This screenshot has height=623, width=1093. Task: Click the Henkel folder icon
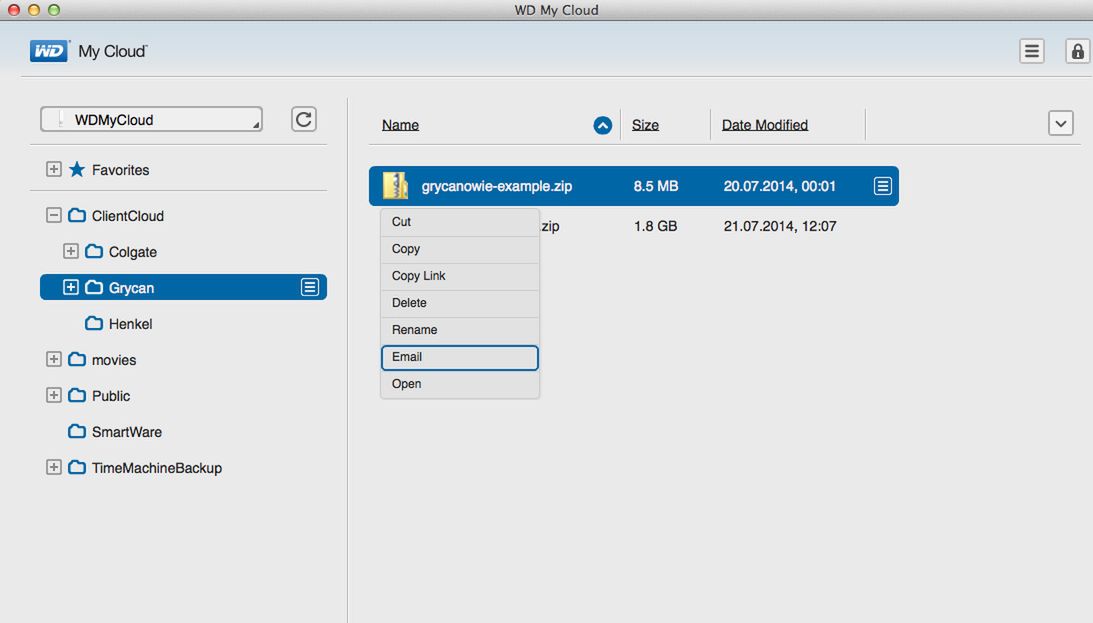click(x=93, y=323)
